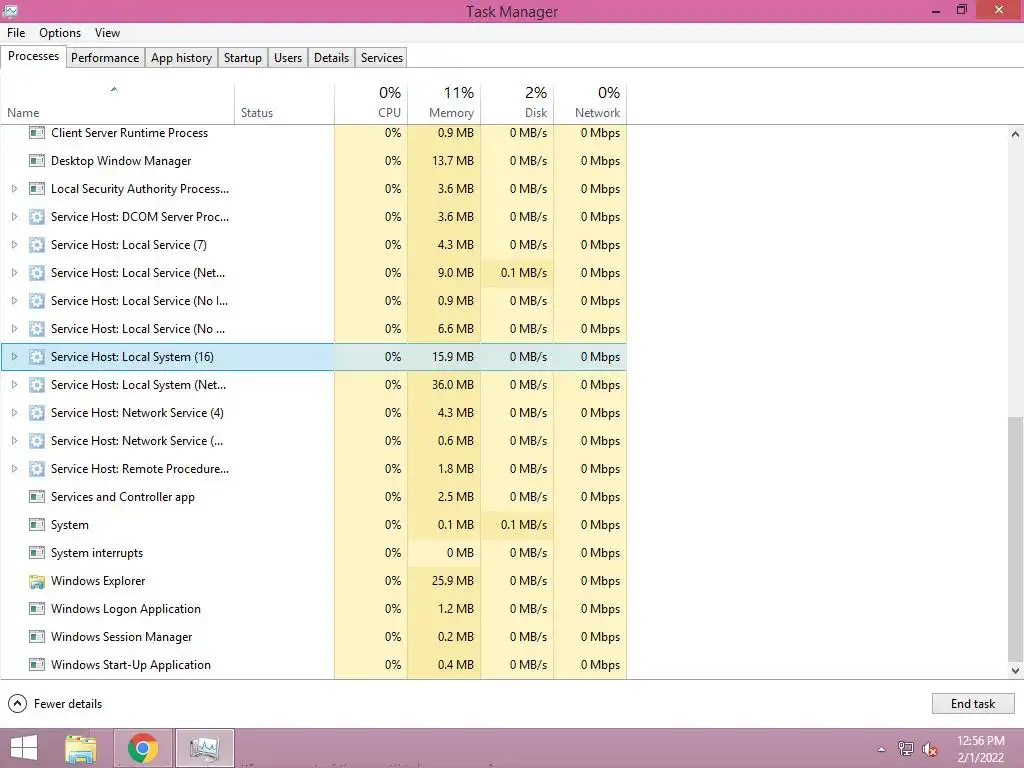Open File Explorer from the taskbar
This screenshot has width=1024, height=768.
(81, 748)
